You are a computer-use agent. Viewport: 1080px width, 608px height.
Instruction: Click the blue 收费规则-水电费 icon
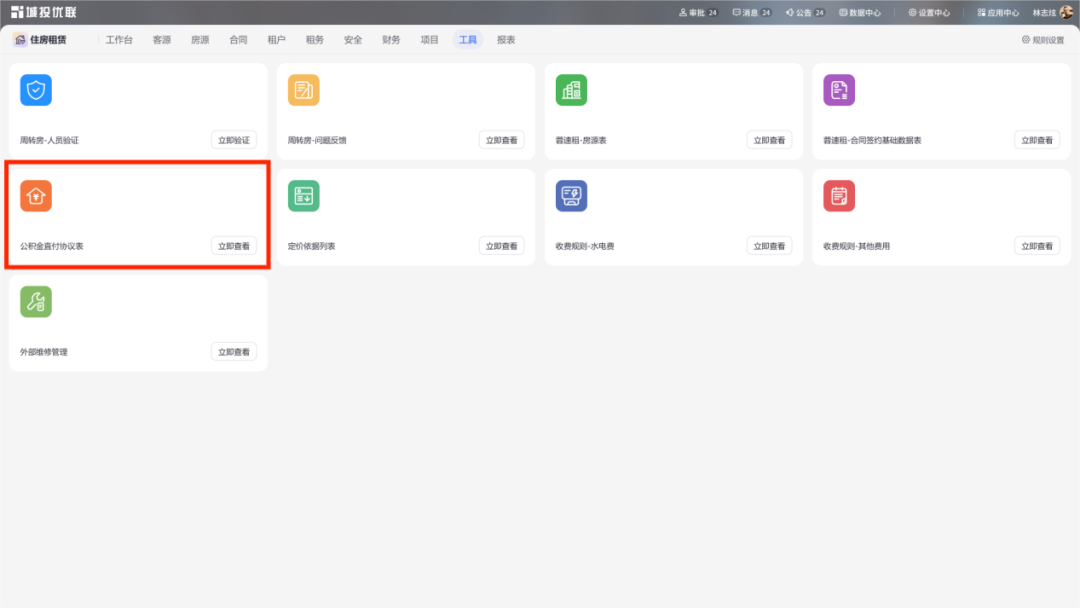point(571,196)
